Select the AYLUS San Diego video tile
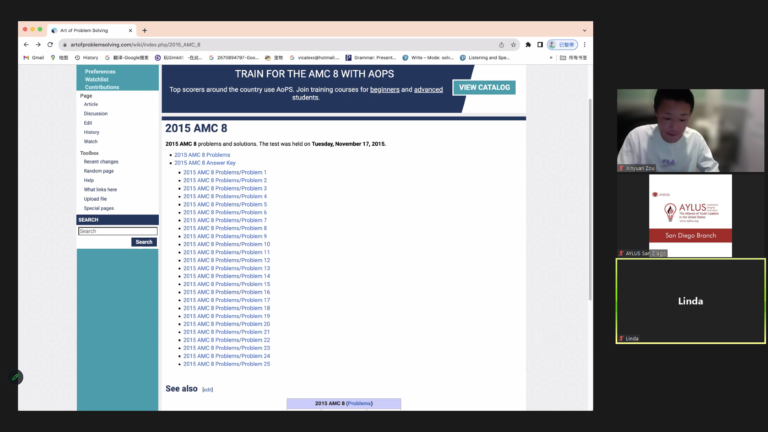 pyautogui.click(x=690, y=216)
